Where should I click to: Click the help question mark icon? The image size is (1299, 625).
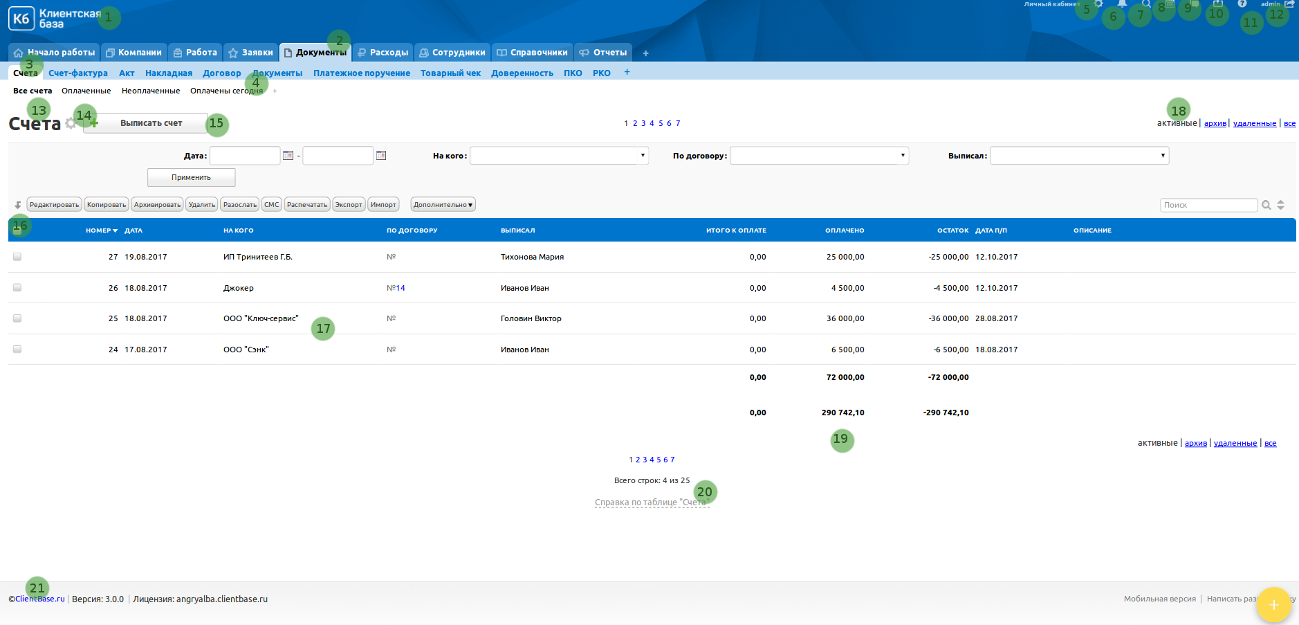coord(1242,5)
